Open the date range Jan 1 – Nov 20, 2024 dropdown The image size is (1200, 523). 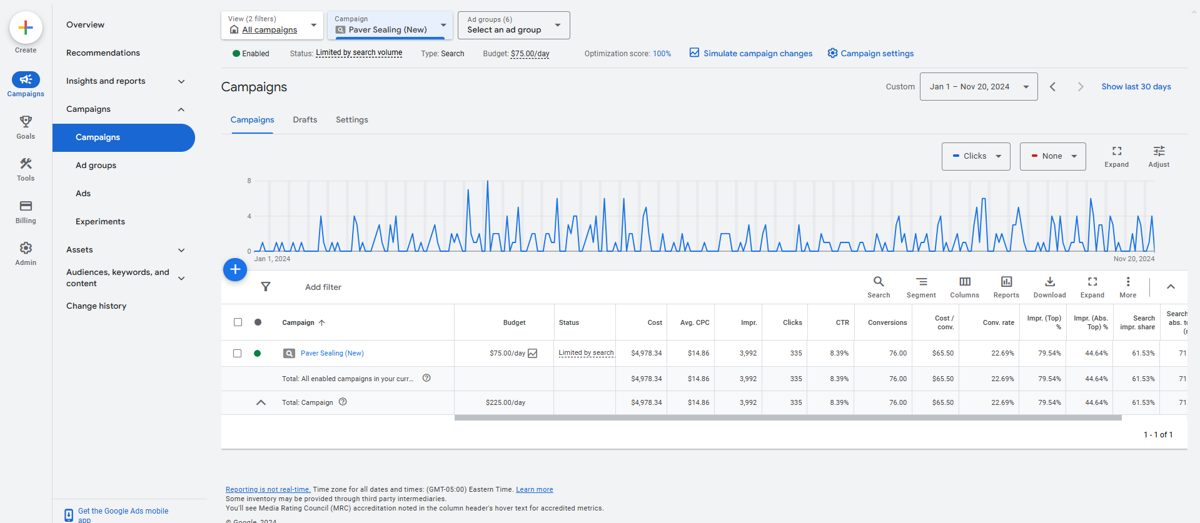click(979, 87)
